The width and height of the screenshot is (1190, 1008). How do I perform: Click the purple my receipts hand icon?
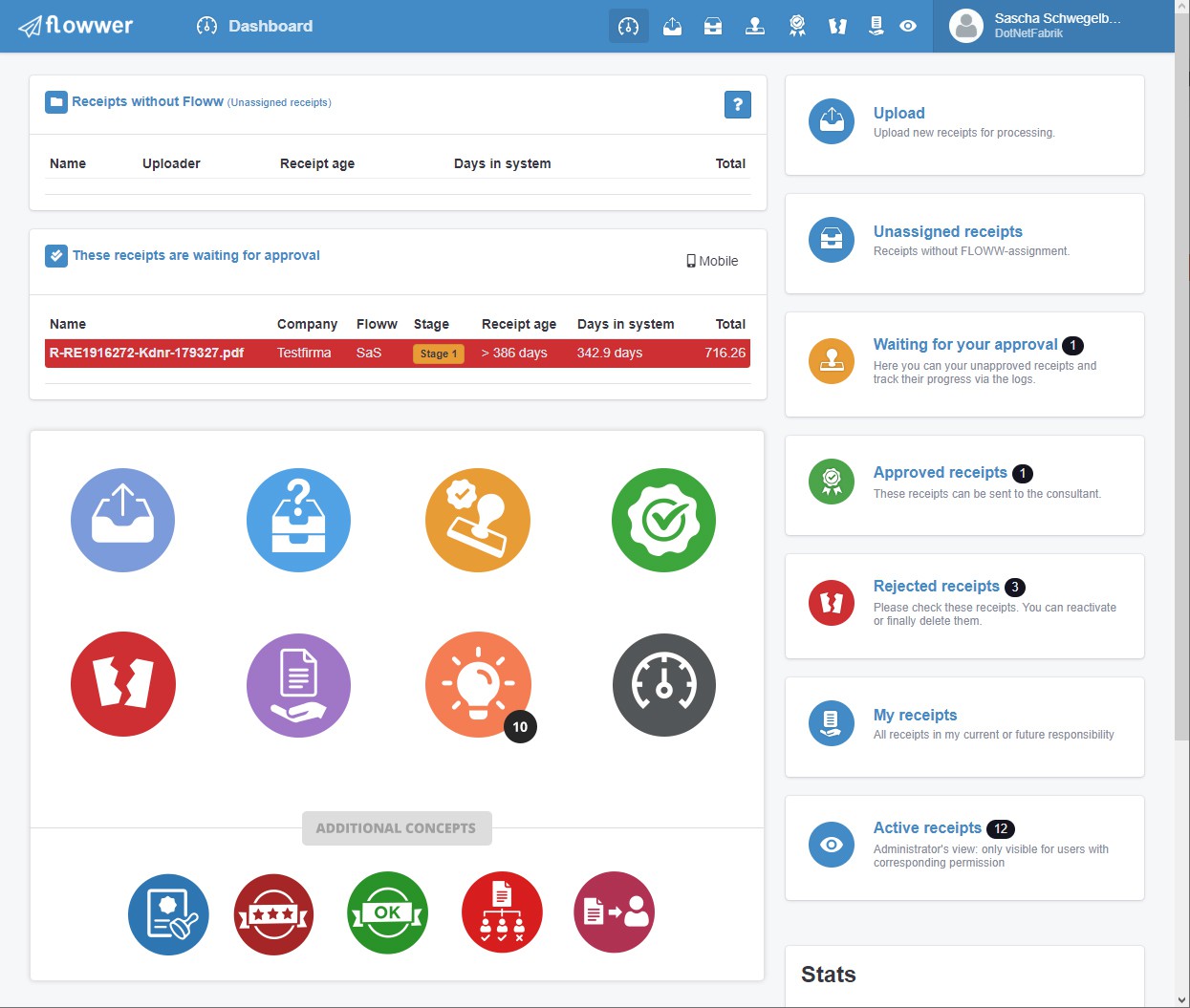click(298, 684)
